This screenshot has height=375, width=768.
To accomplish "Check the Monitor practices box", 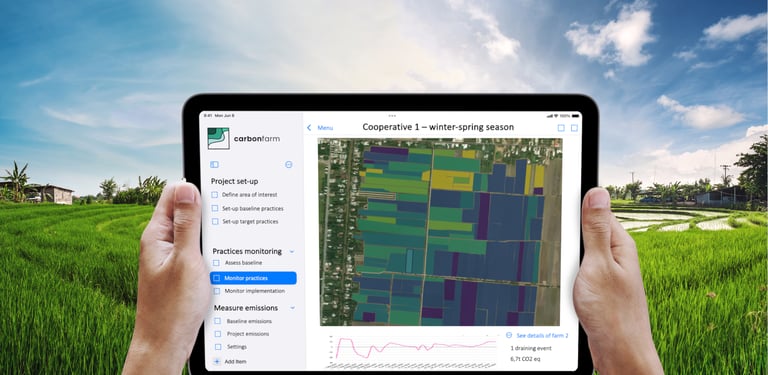I will point(216,278).
